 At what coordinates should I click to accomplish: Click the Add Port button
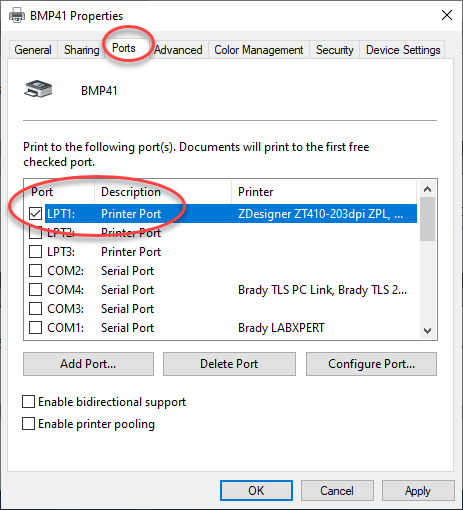point(88,364)
